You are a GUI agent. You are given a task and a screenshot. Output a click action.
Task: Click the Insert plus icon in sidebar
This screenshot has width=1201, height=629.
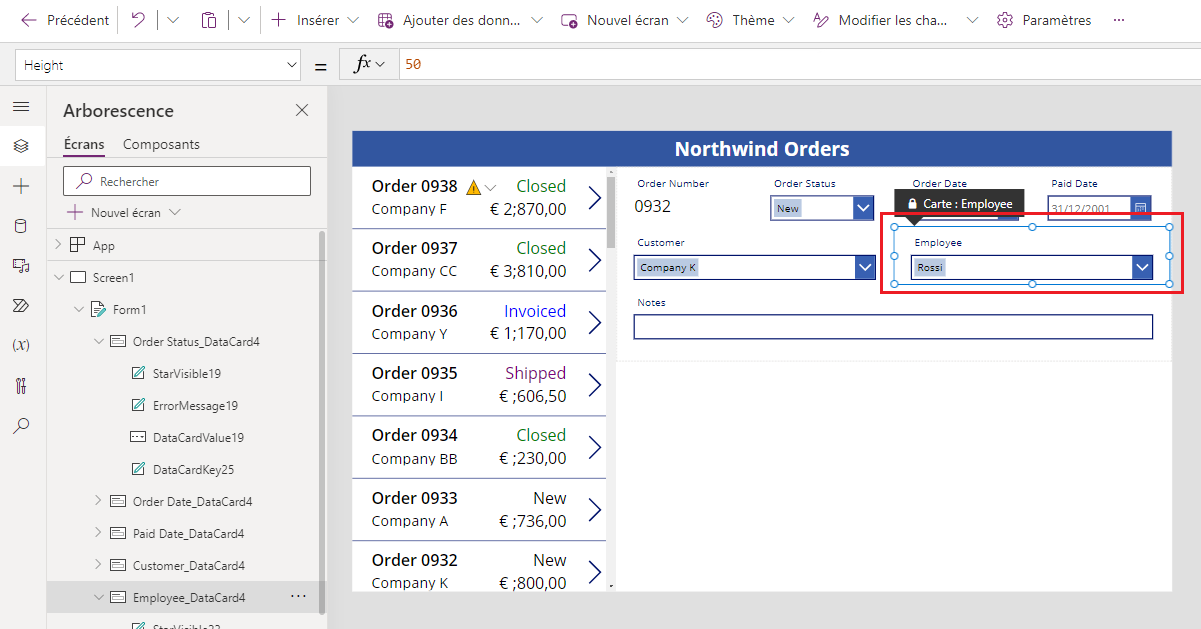pyautogui.click(x=21, y=186)
